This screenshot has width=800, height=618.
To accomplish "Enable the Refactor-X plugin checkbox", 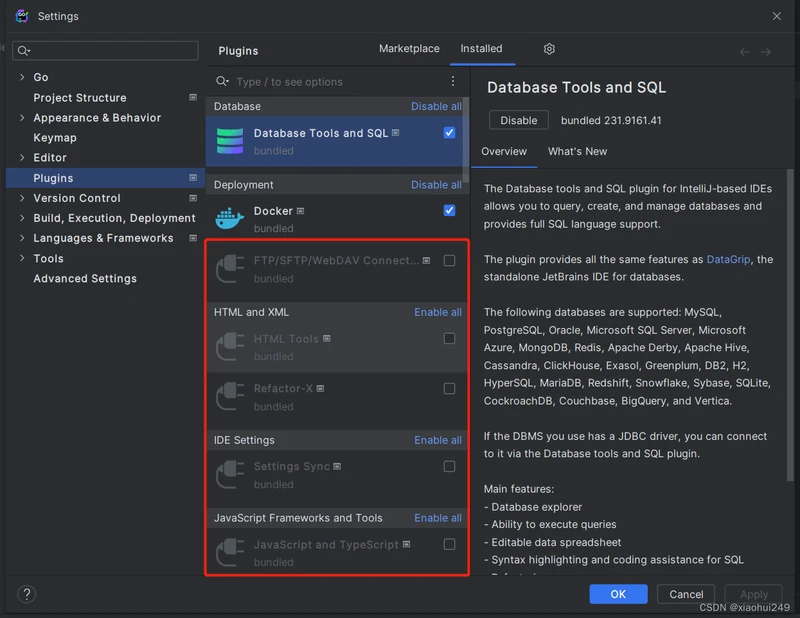I will [x=449, y=389].
